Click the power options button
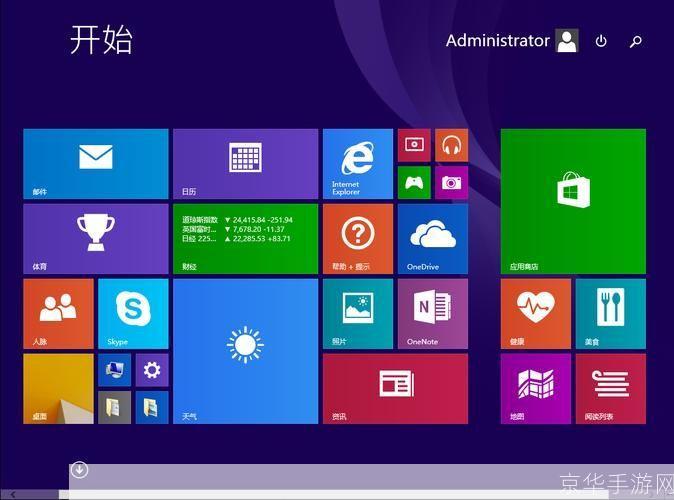Image resolution: width=674 pixels, height=500 pixels. tap(601, 41)
